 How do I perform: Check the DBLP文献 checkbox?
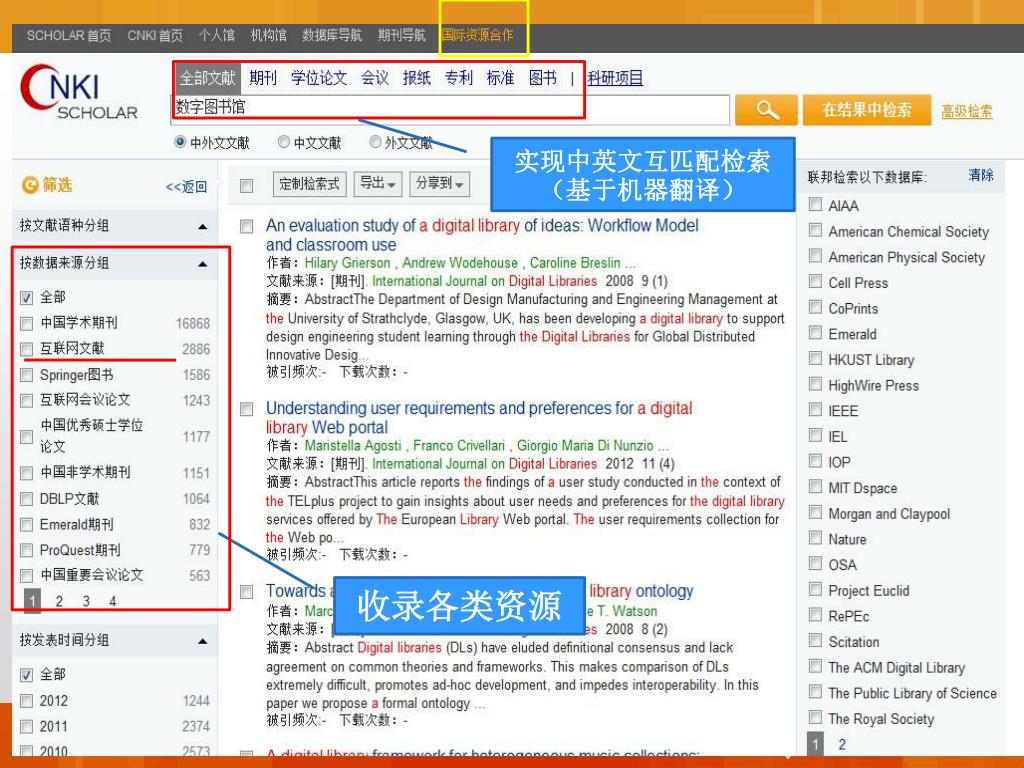click(x=27, y=499)
